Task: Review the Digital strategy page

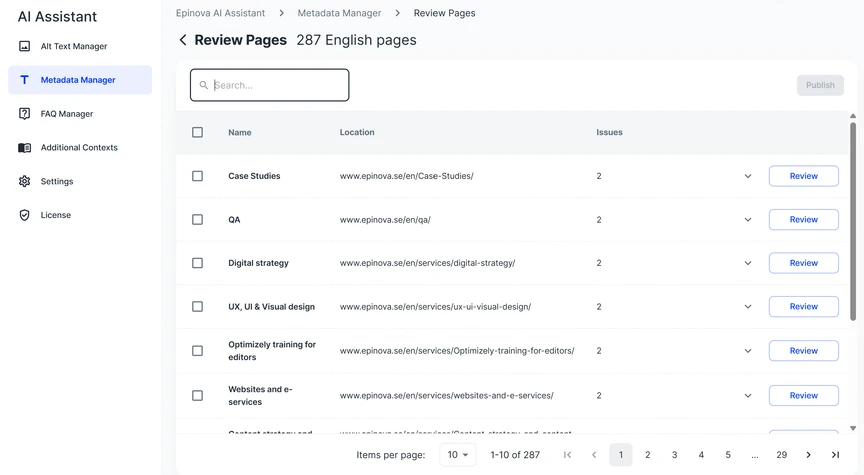Action: [803, 263]
